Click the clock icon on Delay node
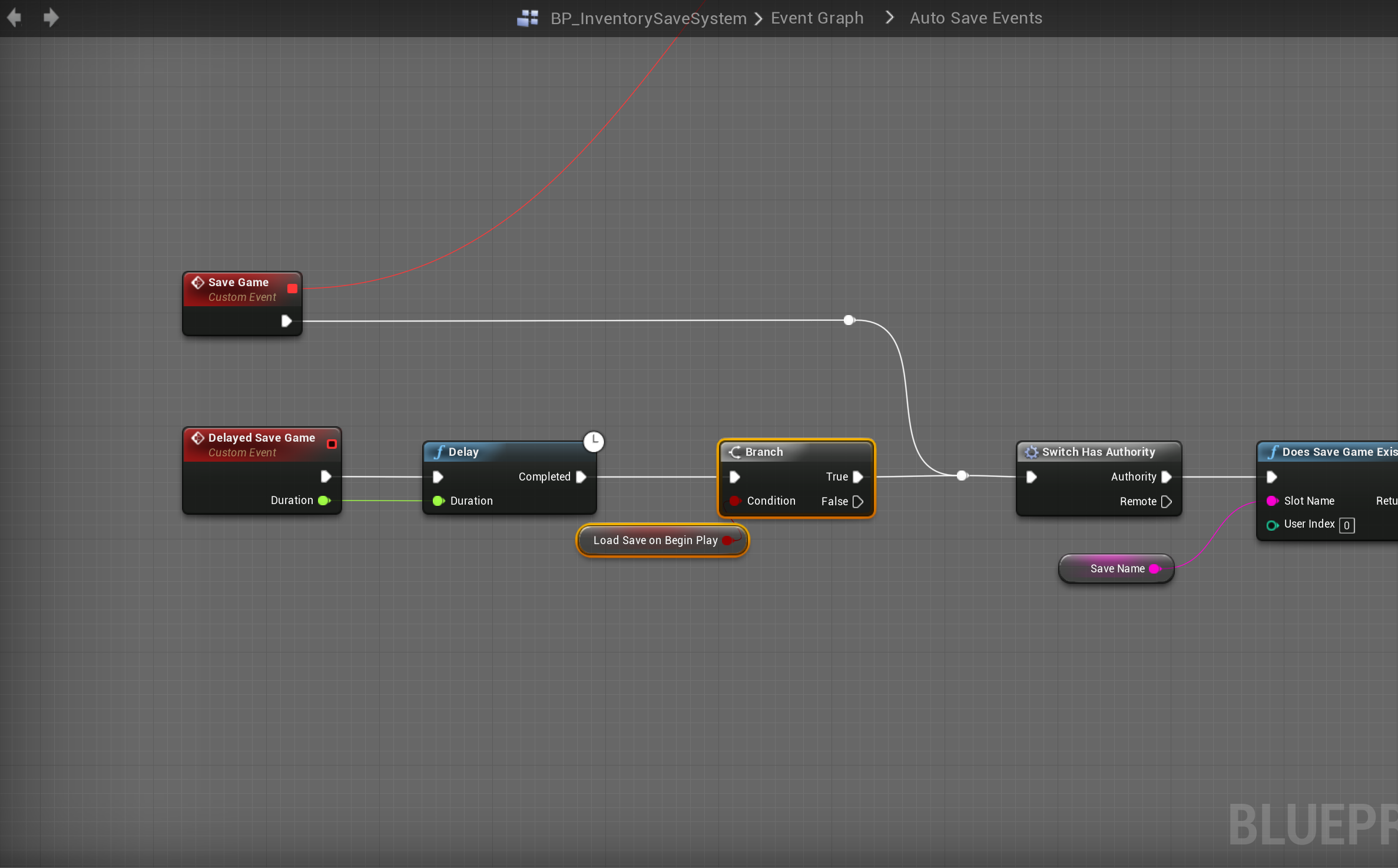This screenshot has height=868, width=1398. [x=594, y=442]
